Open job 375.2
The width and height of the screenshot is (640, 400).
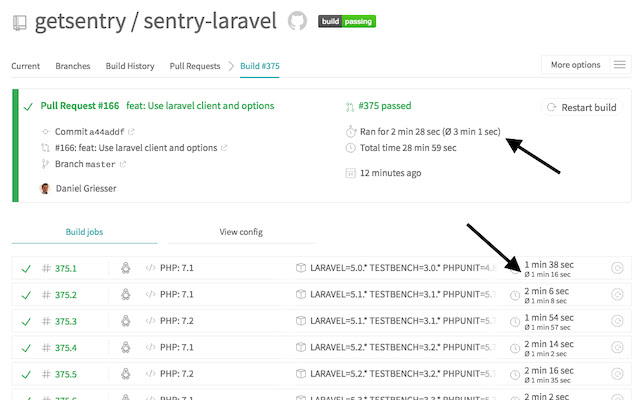click(x=66, y=295)
